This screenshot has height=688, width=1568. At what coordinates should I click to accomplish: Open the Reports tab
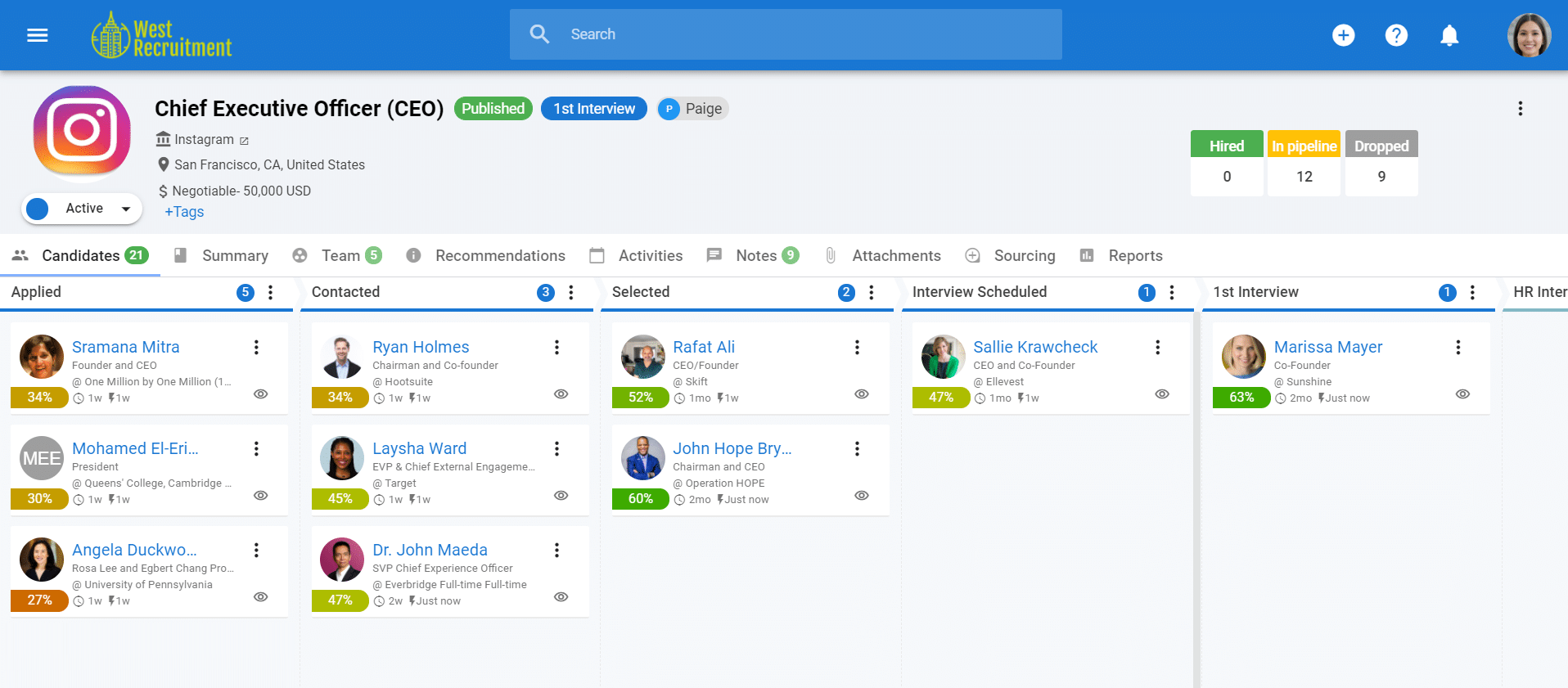click(x=1120, y=255)
